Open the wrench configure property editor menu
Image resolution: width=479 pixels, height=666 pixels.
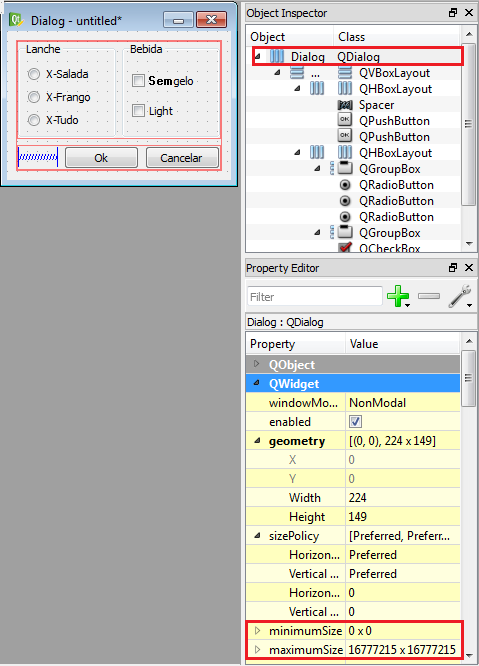coord(460,296)
